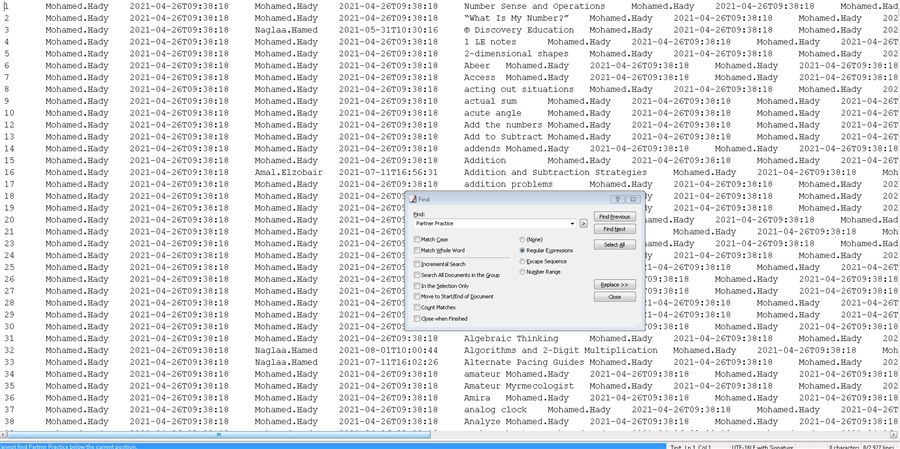Click timestamp 2021-05-31T10:30:16

pos(388,30)
